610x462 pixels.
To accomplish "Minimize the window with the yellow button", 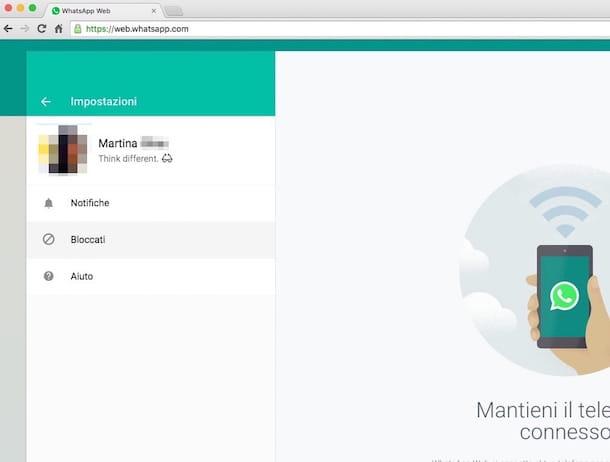I will coord(21,8).
